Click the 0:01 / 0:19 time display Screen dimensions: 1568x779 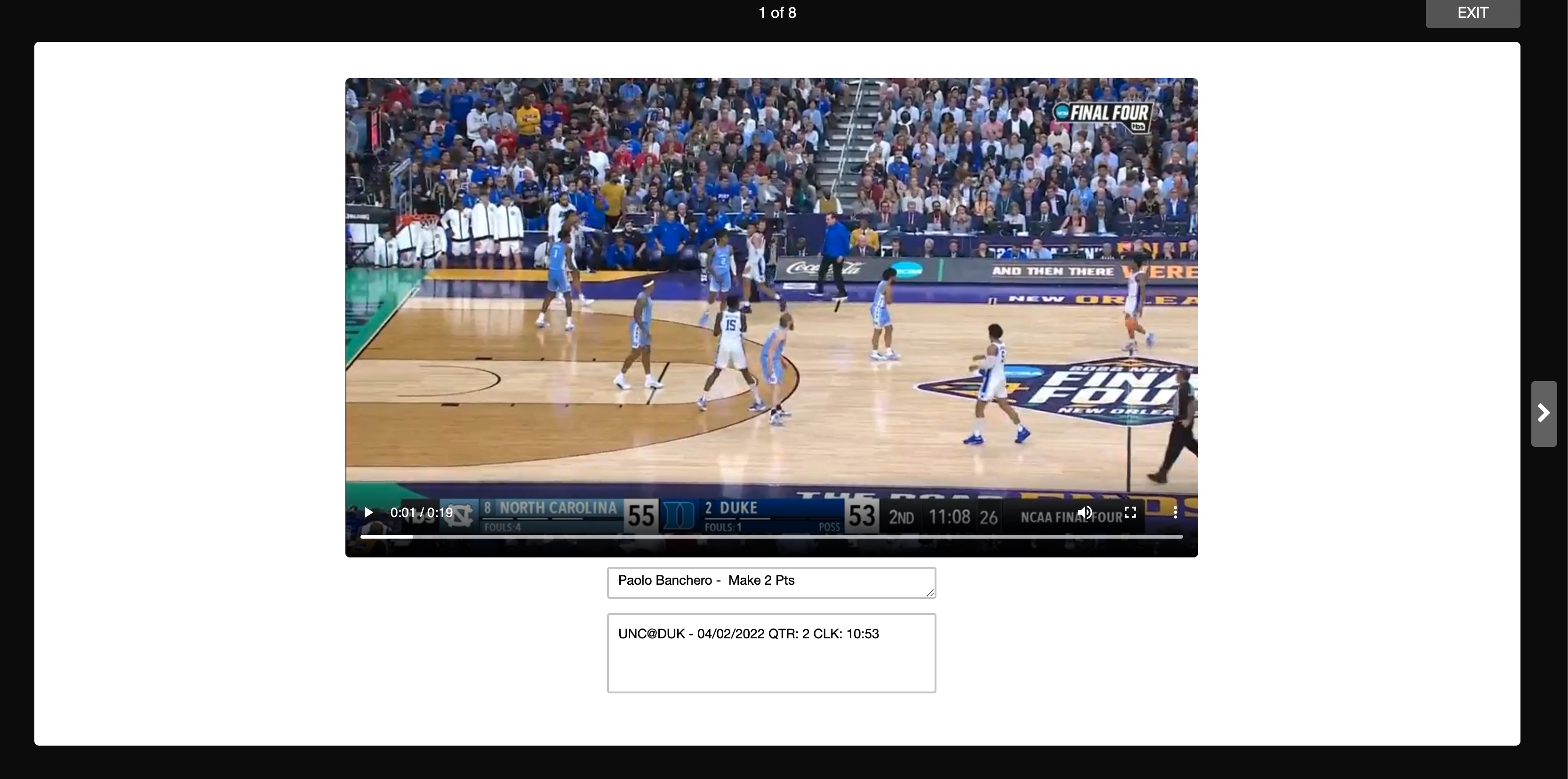pyautogui.click(x=421, y=512)
